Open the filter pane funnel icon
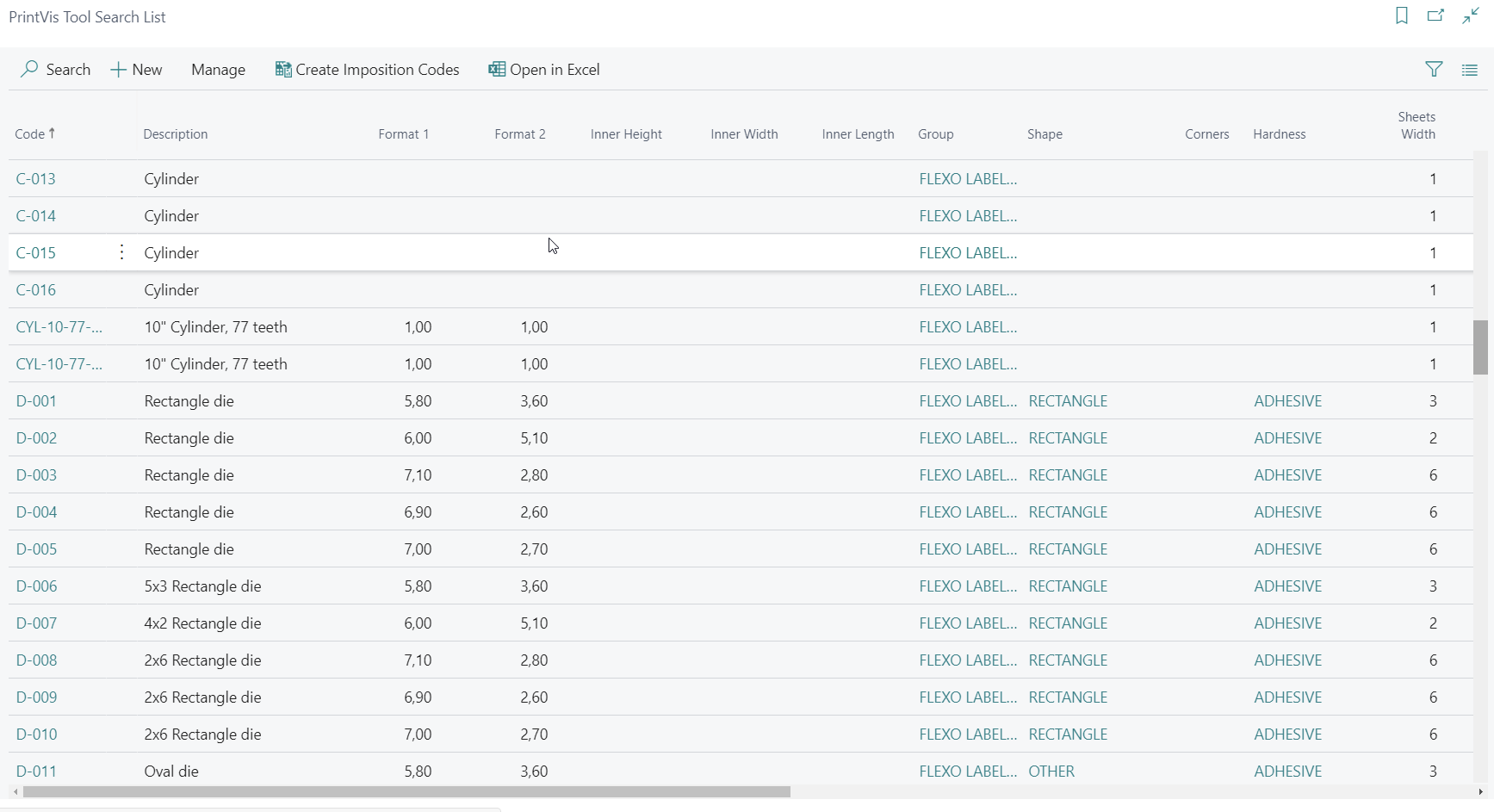The height and width of the screenshot is (812, 1494). (1434, 70)
